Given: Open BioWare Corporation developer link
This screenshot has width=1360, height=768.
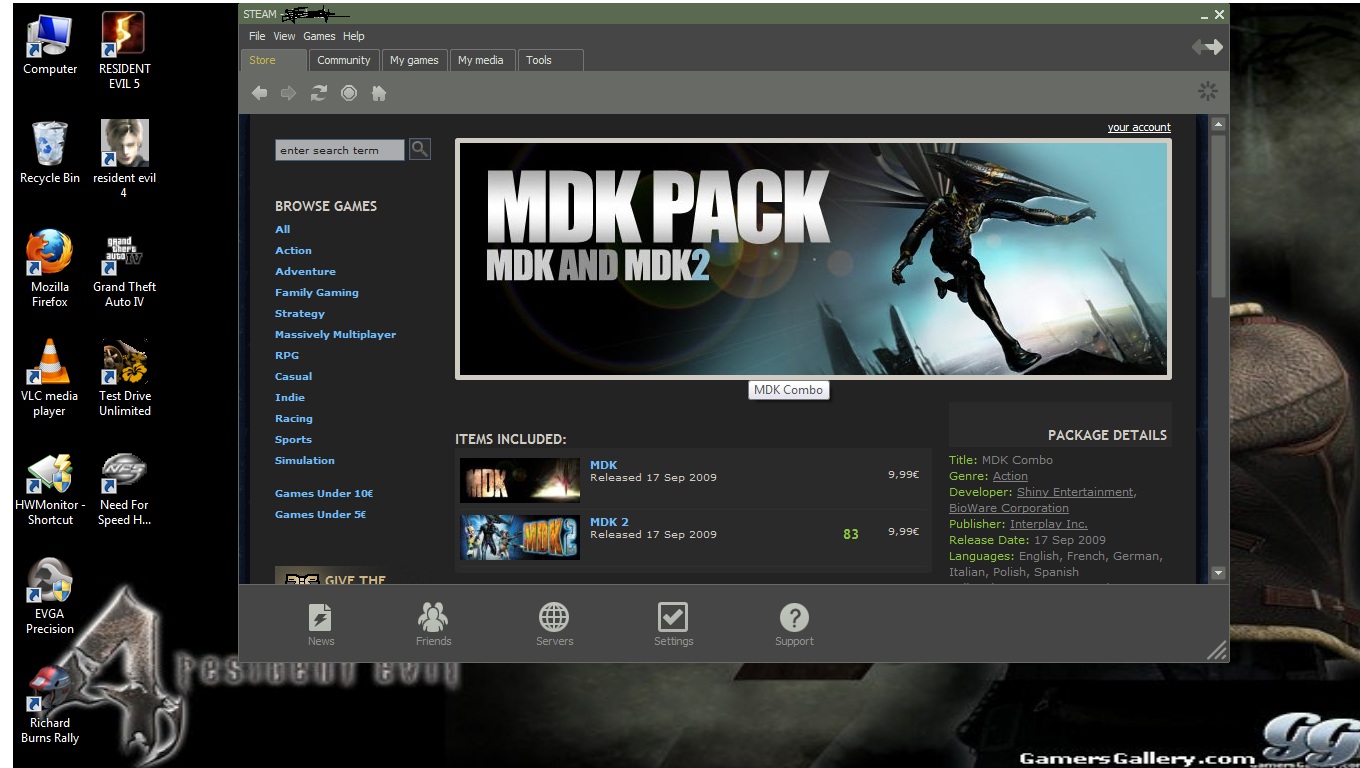Looking at the screenshot, I should 1009,508.
